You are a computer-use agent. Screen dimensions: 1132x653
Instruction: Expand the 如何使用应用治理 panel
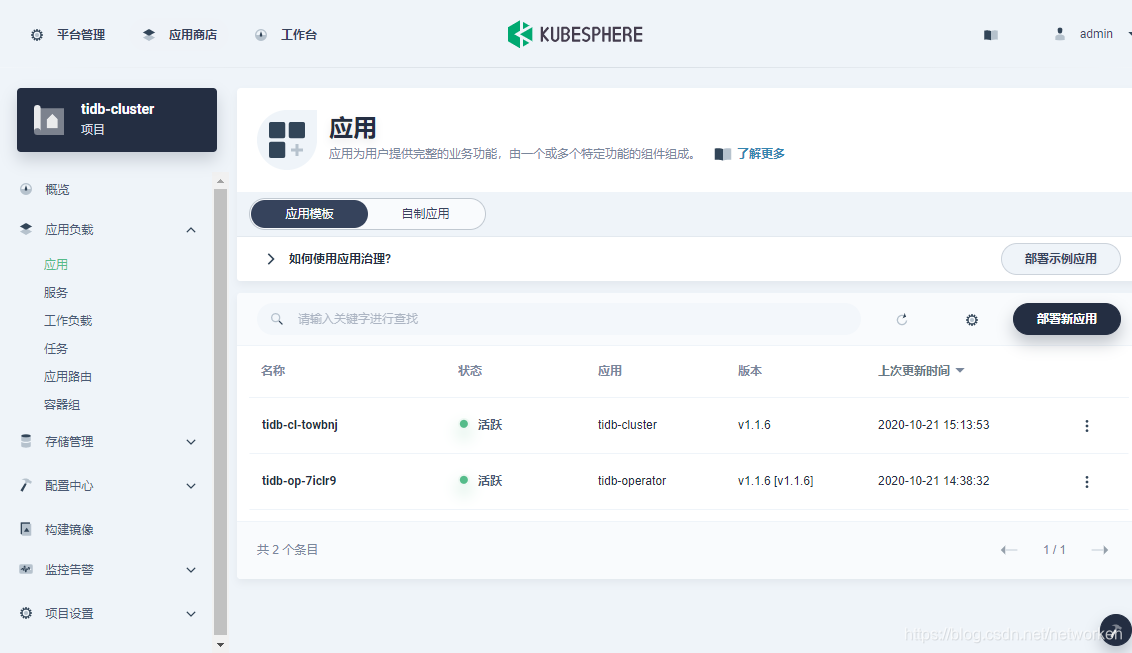tap(270, 258)
